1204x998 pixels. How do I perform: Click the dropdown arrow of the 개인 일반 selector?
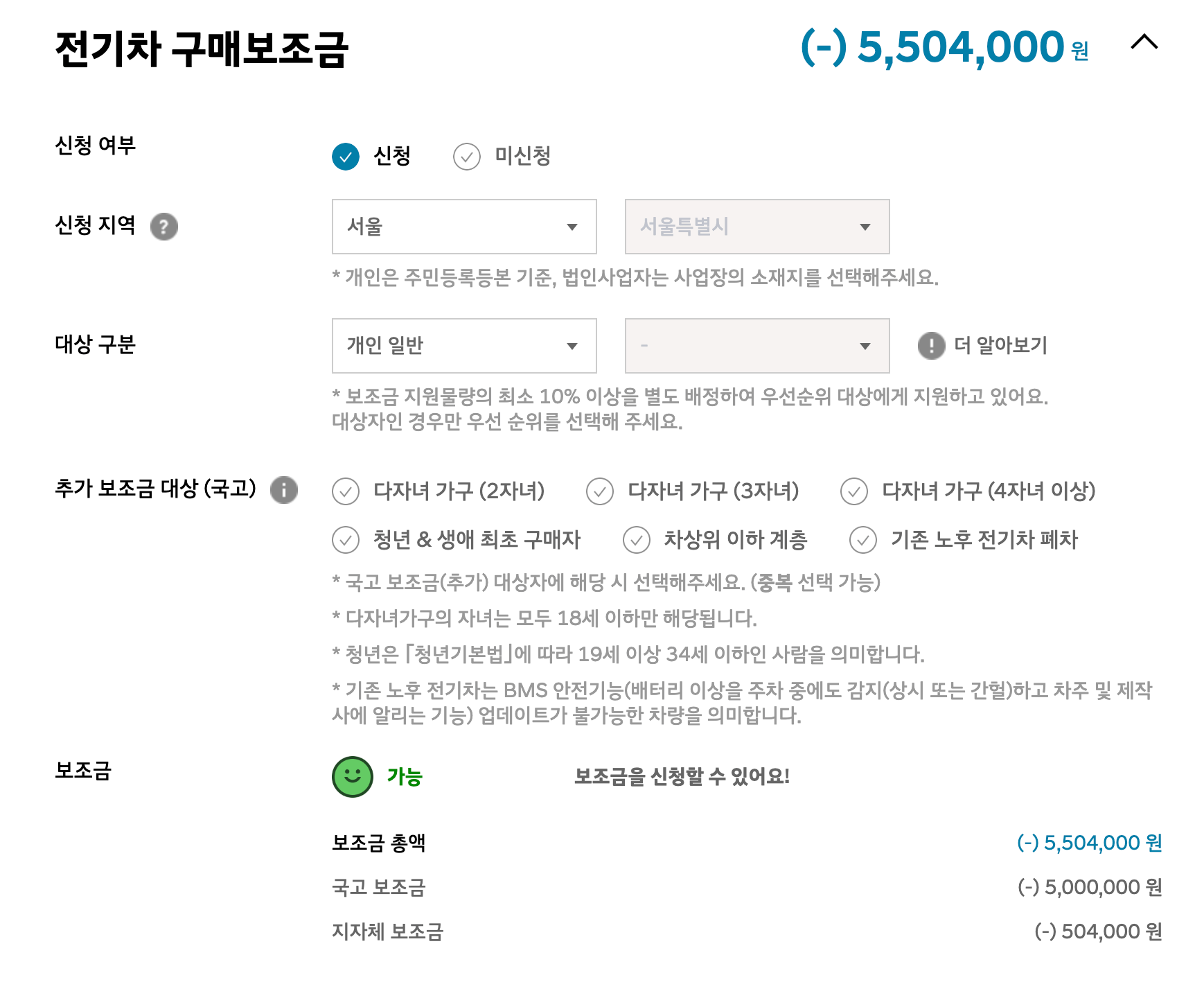(x=572, y=346)
